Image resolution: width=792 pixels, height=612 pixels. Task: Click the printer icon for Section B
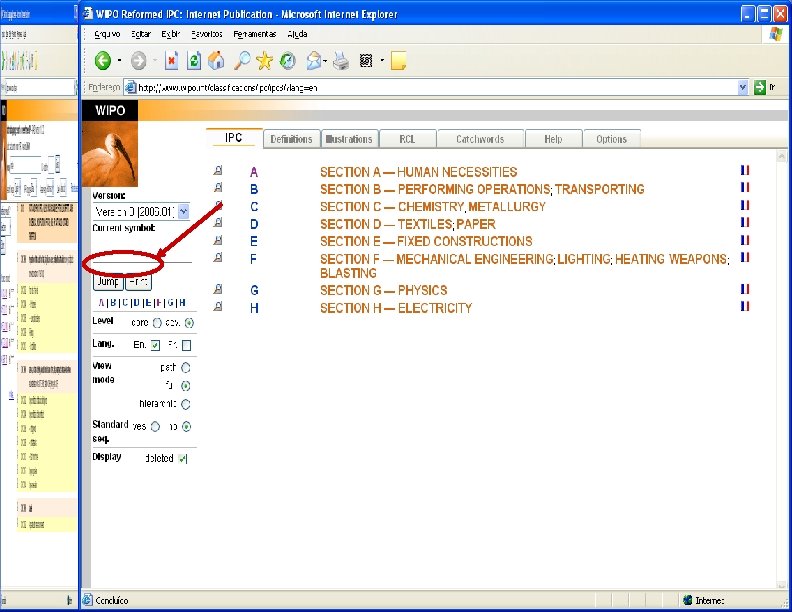218,188
